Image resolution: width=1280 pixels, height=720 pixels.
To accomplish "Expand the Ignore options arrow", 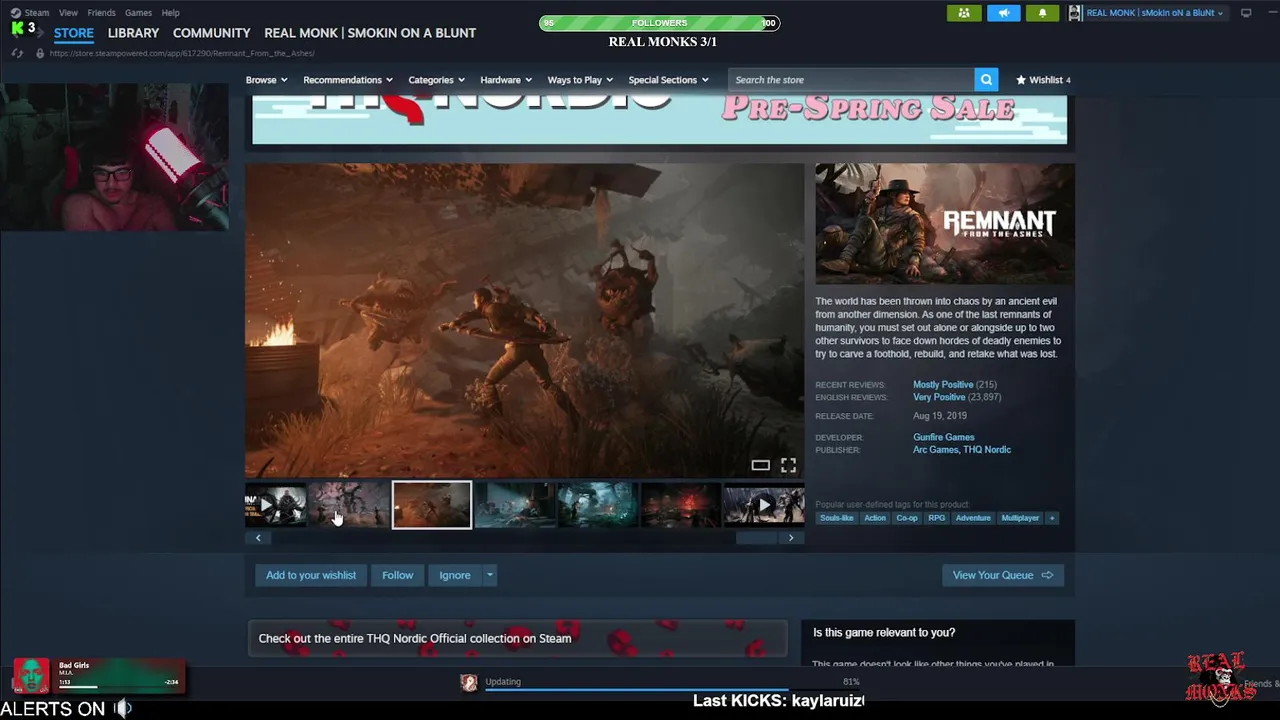I will pos(489,575).
